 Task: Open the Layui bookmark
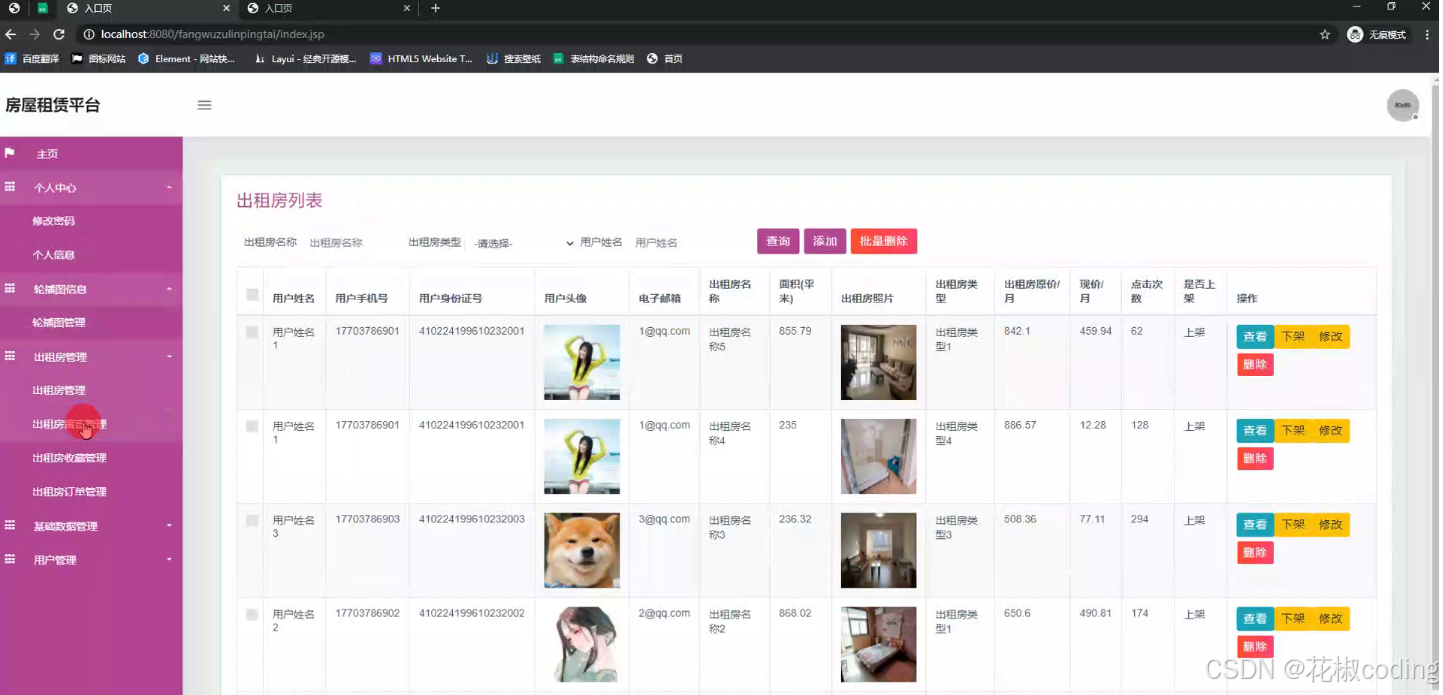(x=305, y=59)
